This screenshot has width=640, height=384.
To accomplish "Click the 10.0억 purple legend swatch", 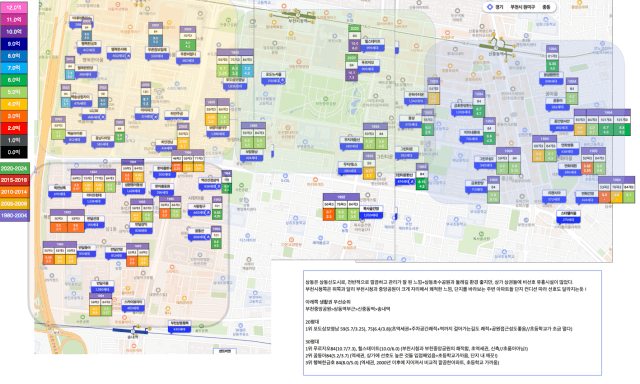I will pyautogui.click(x=14, y=32).
